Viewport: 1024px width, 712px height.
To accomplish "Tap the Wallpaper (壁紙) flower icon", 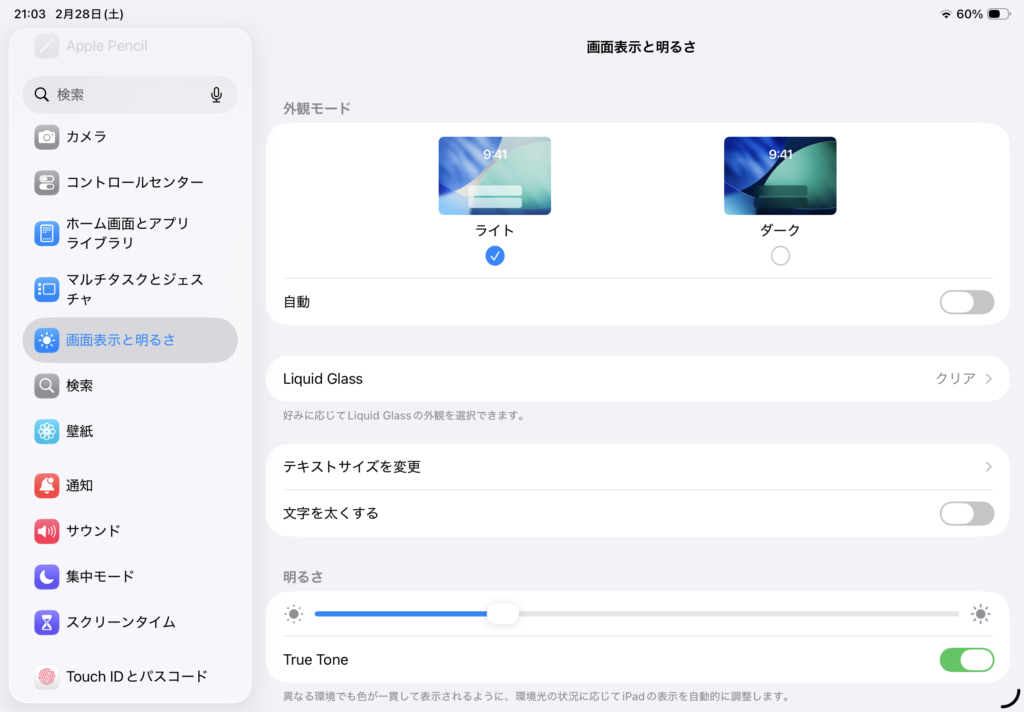I will [x=47, y=432].
